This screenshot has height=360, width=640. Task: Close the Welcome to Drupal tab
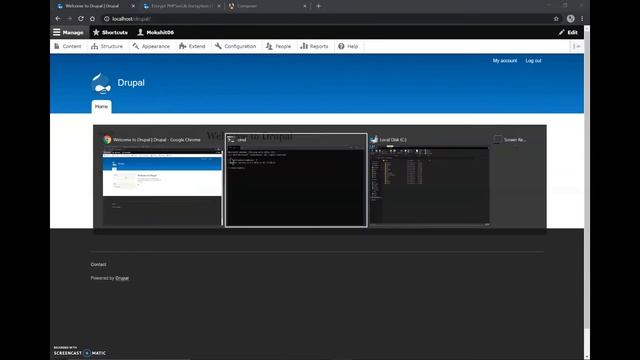click(133, 6)
